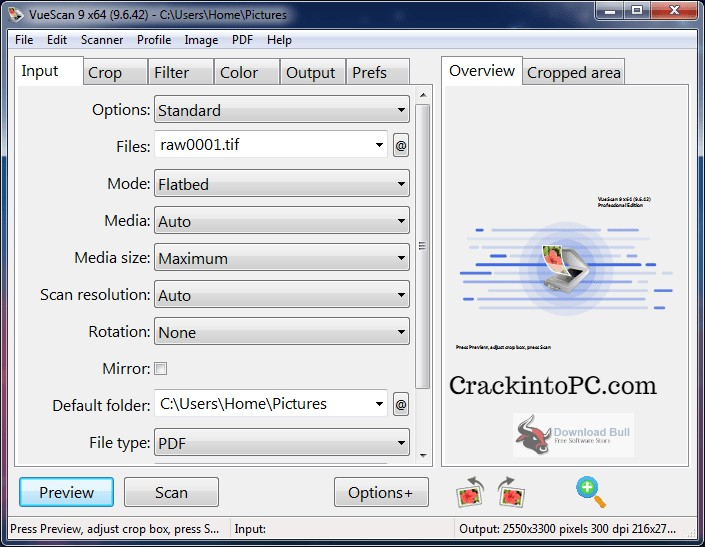
Task: Open the Profile menu
Action: [x=154, y=40]
